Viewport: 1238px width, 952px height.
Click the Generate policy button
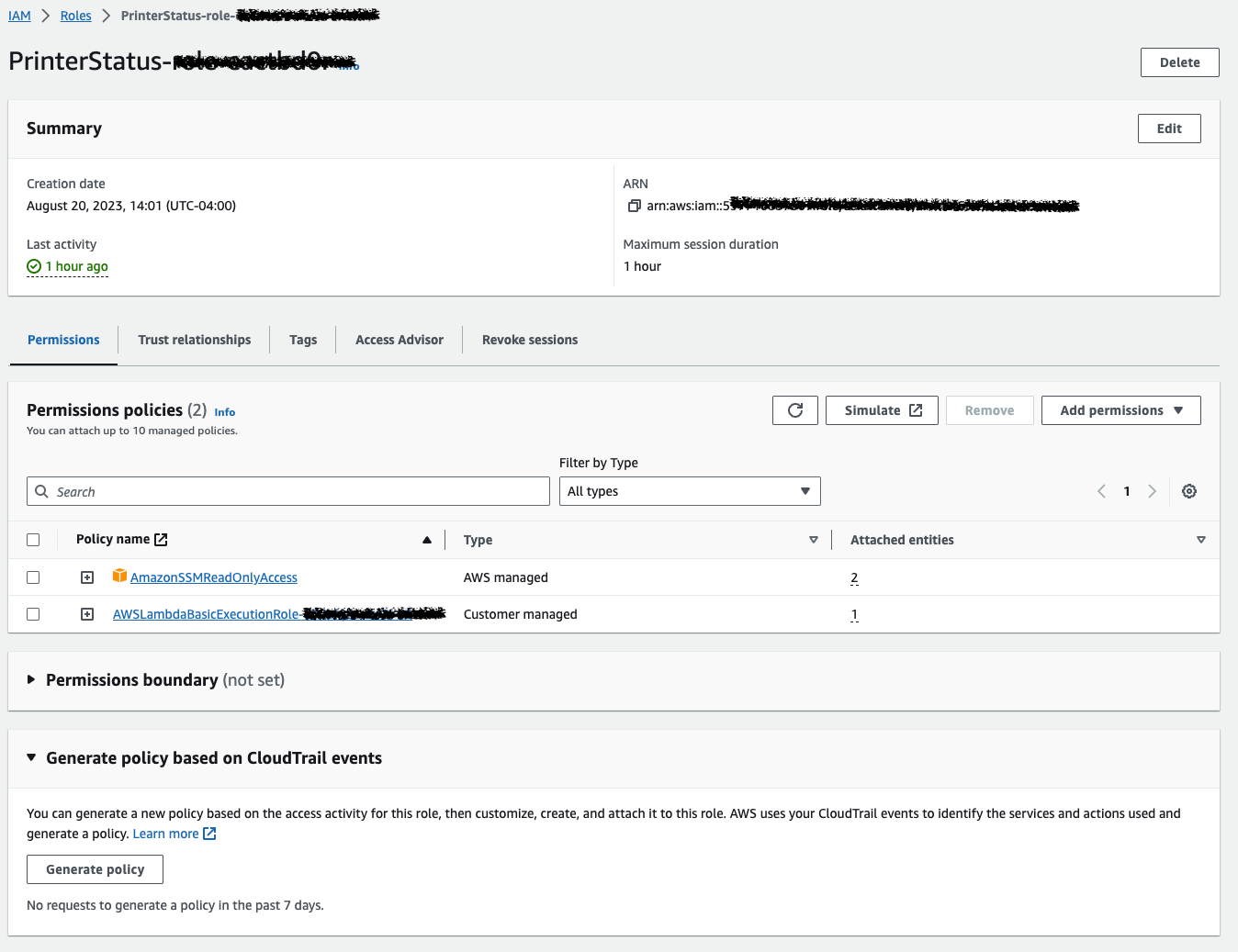click(96, 869)
